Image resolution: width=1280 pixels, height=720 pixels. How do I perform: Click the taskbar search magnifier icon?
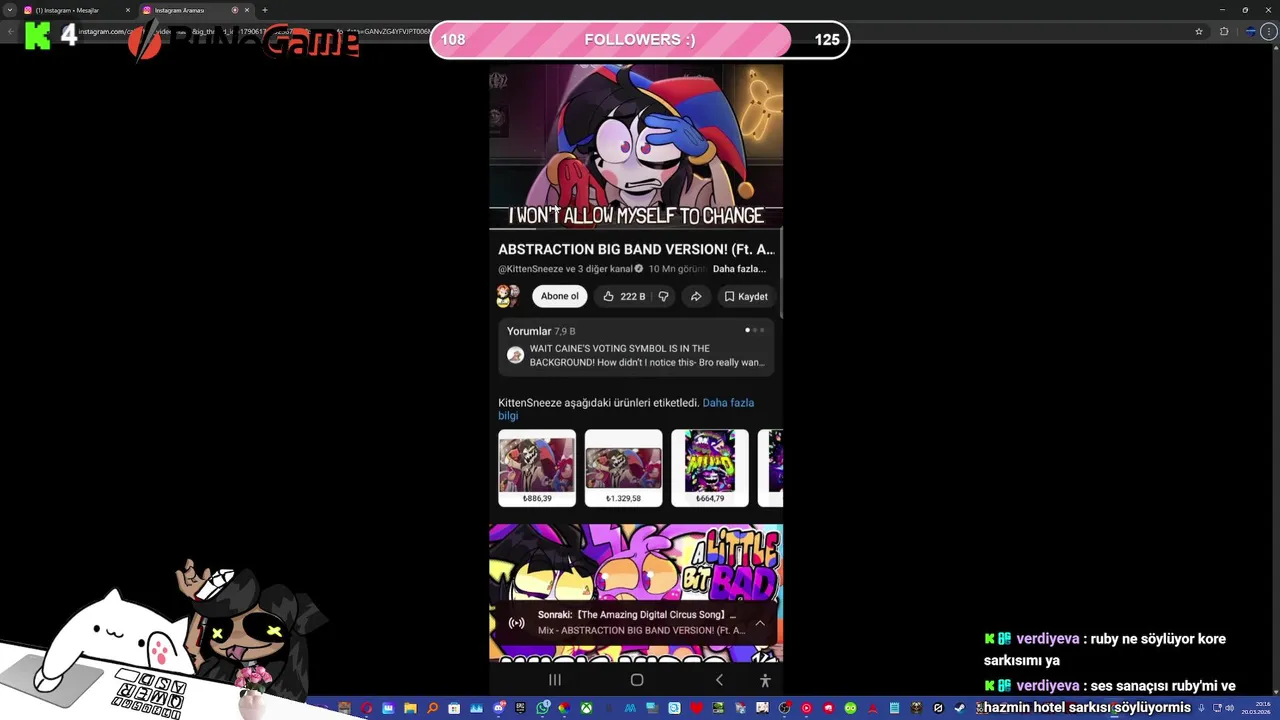pyautogui.click(x=432, y=708)
